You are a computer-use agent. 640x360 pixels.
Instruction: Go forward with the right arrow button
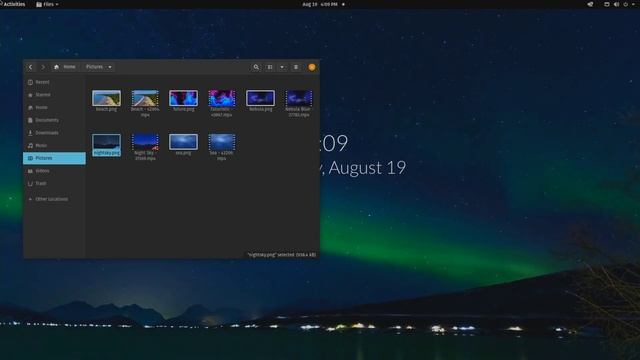coord(43,67)
